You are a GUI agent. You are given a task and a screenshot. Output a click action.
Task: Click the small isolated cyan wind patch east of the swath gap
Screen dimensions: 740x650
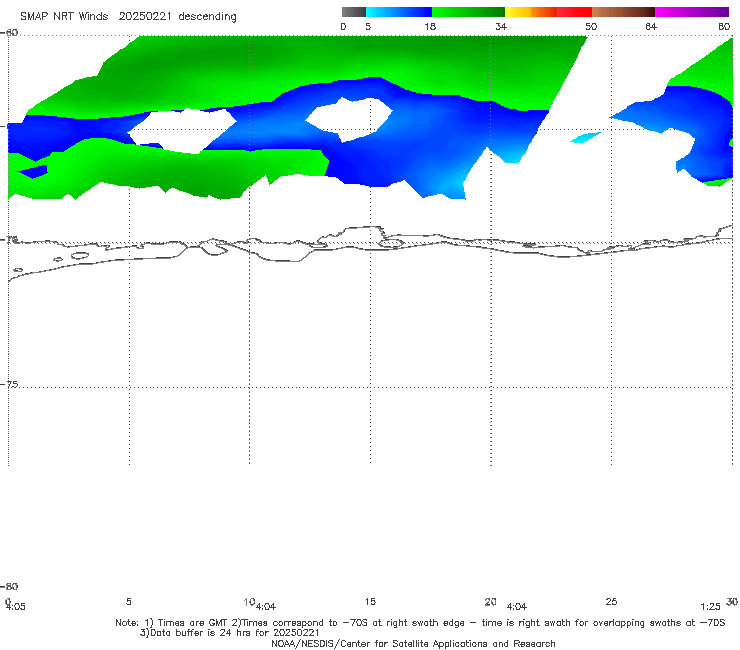click(585, 137)
